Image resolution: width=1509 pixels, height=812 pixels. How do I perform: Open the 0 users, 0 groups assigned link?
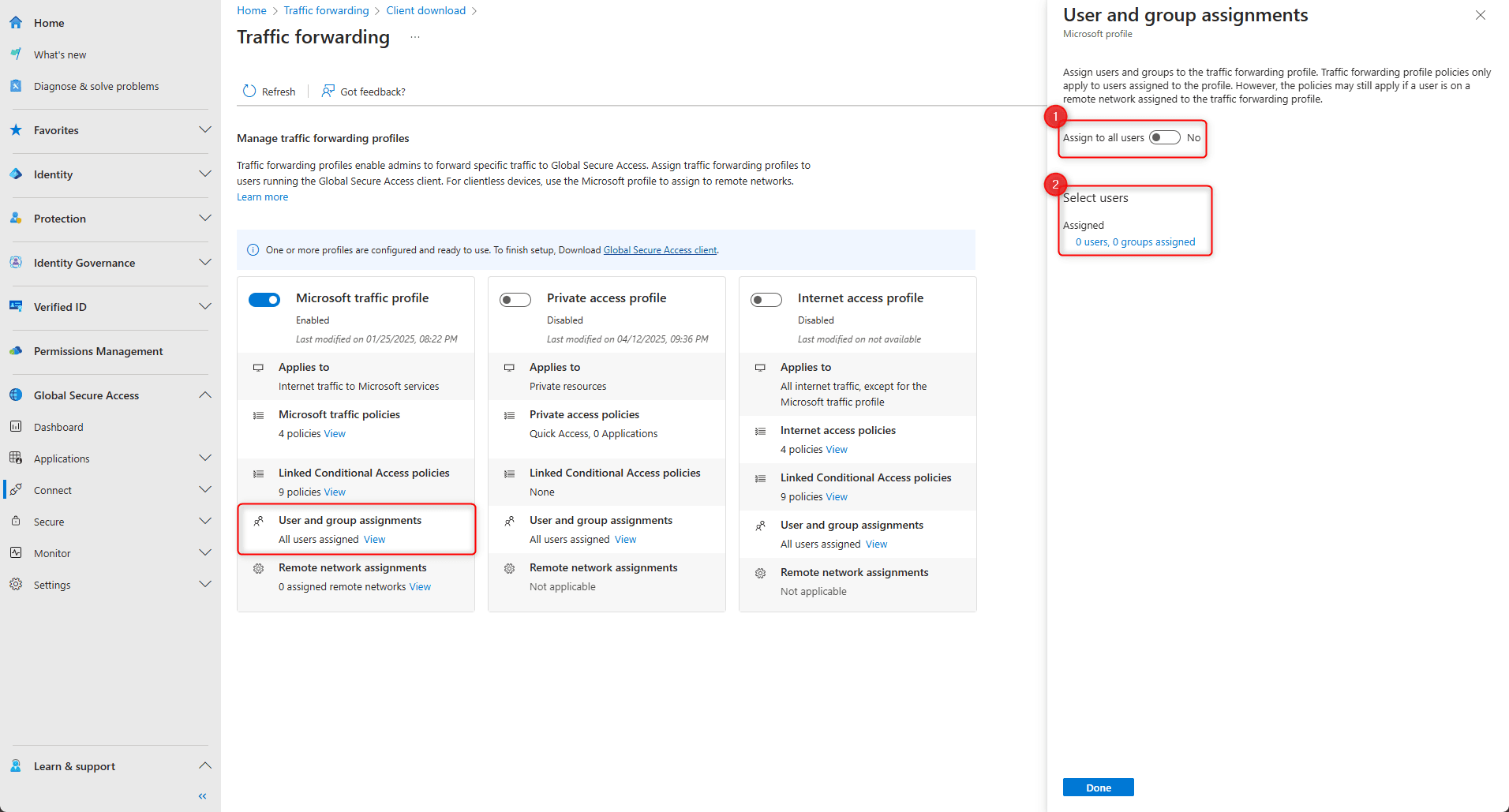point(1135,242)
